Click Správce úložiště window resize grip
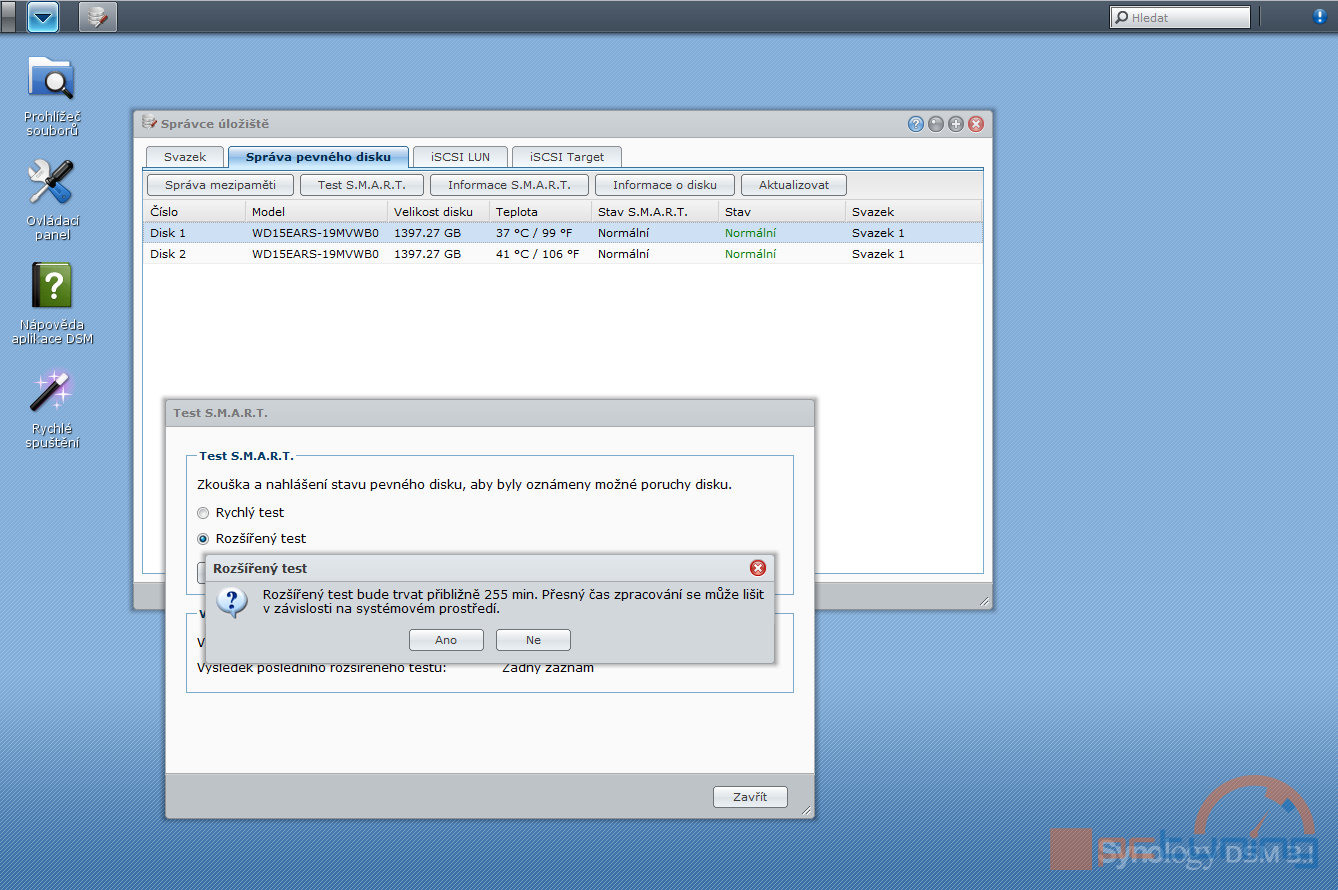The image size is (1338, 890). coord(984,601)
